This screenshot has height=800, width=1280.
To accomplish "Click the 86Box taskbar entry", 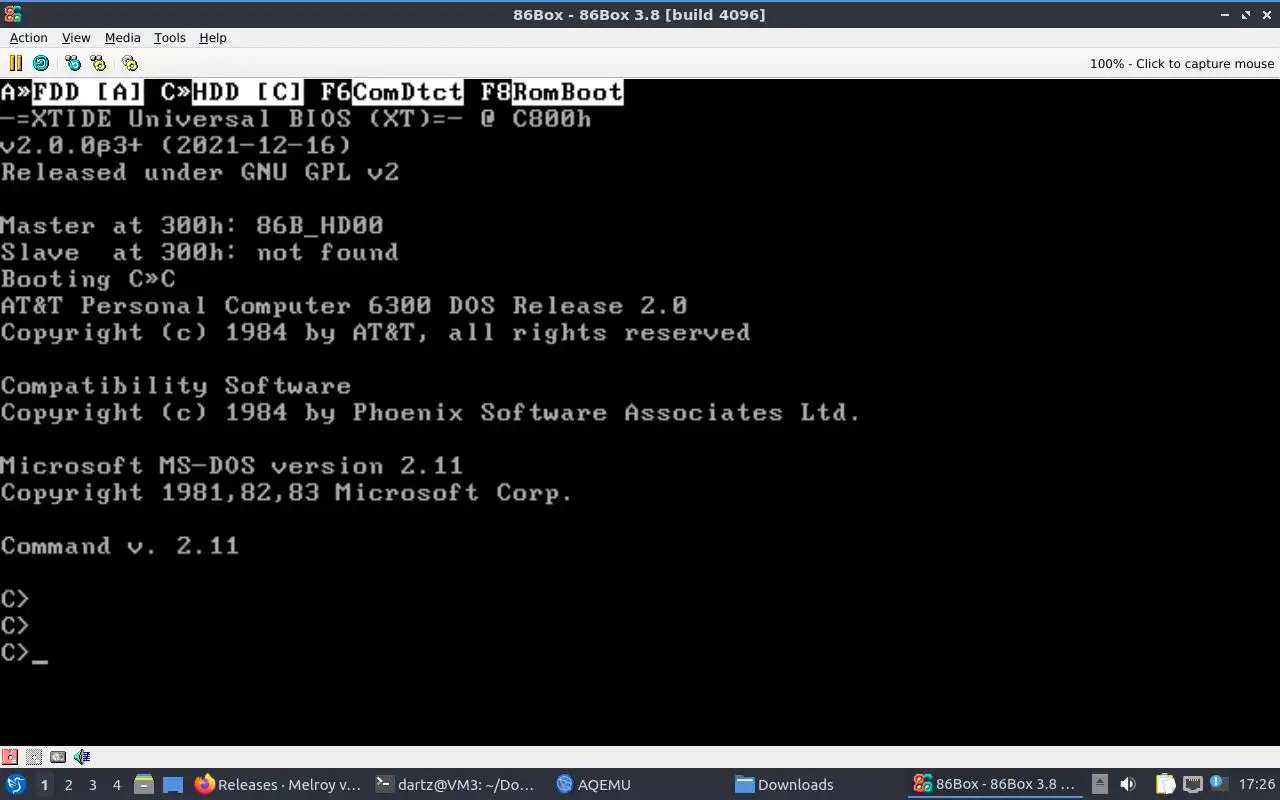I will point(996,784).
